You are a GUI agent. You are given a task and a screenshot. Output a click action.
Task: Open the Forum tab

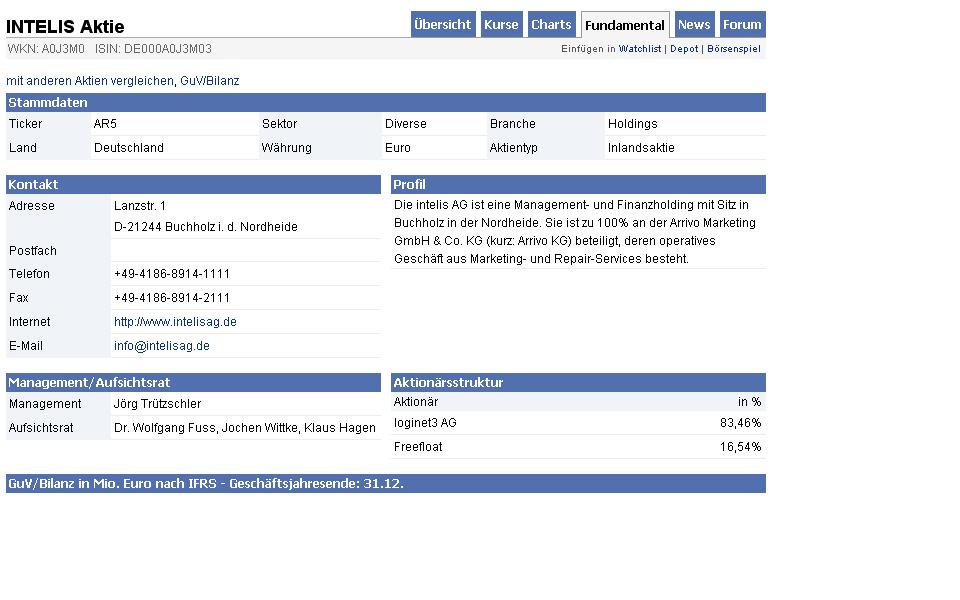[742, 24]
